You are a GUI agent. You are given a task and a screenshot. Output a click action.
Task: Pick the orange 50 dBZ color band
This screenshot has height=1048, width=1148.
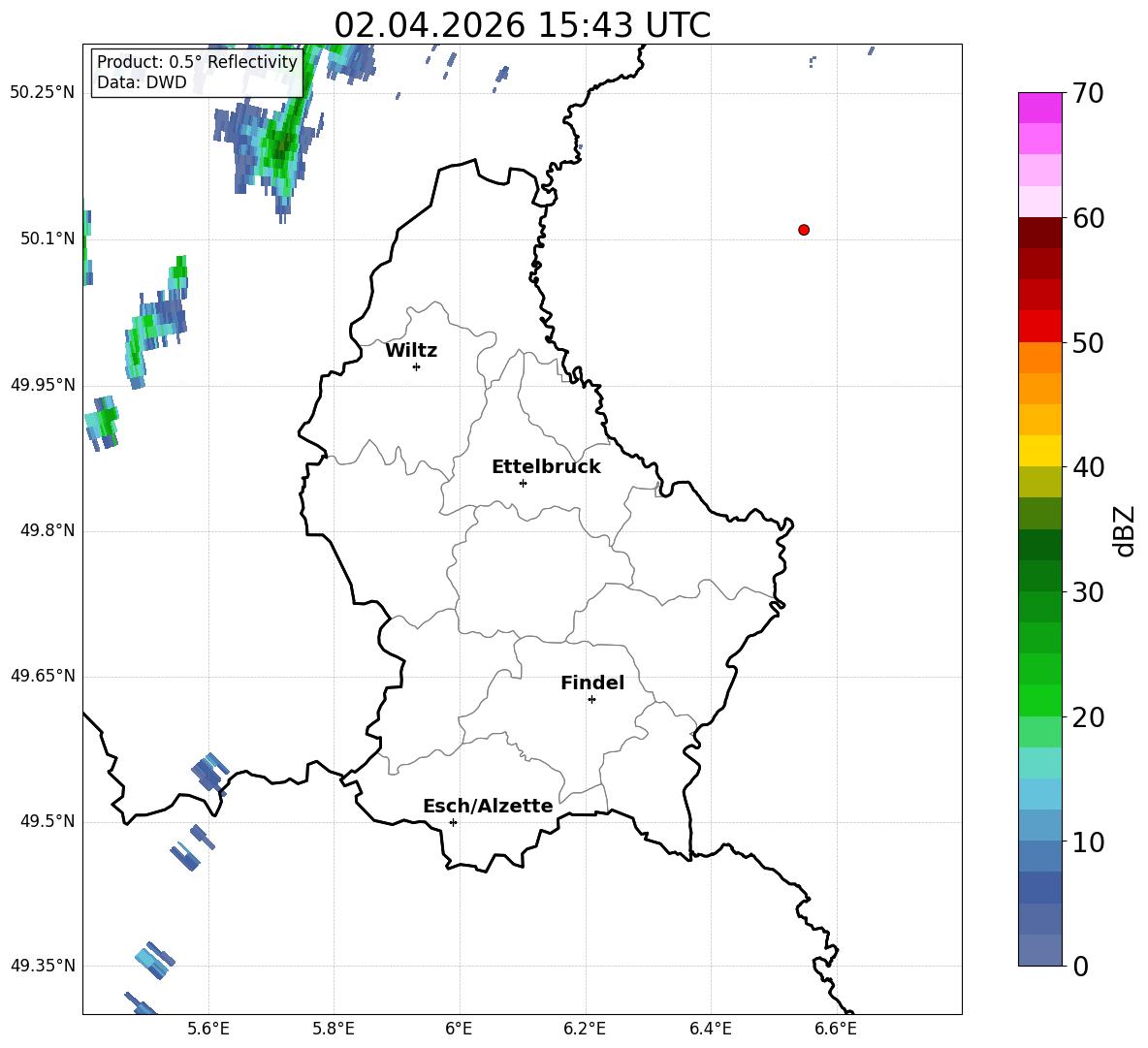[x=1039, y=357]
